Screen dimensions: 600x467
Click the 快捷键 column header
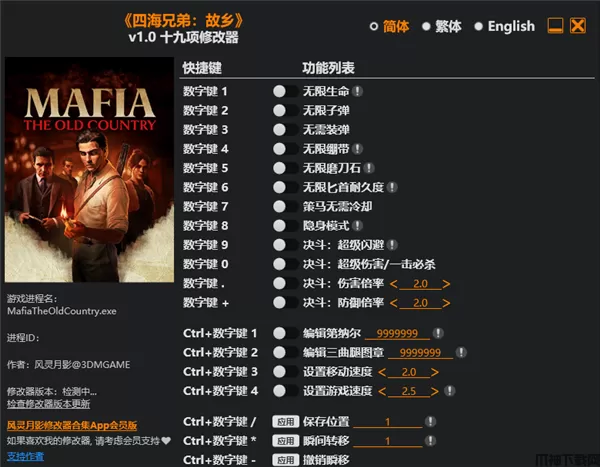202,68
